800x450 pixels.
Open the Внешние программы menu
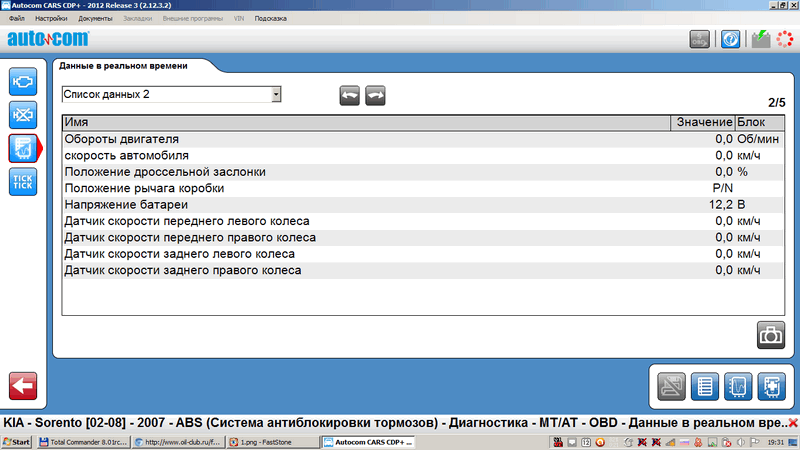tap(193, 18)
